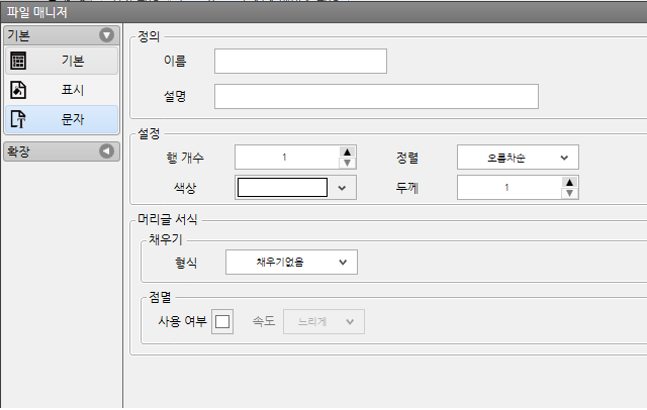Viewport: 647px width, 410px height.
Task: Click the 파일 매니저 title bar text
Action: click(x=37, y=12)
